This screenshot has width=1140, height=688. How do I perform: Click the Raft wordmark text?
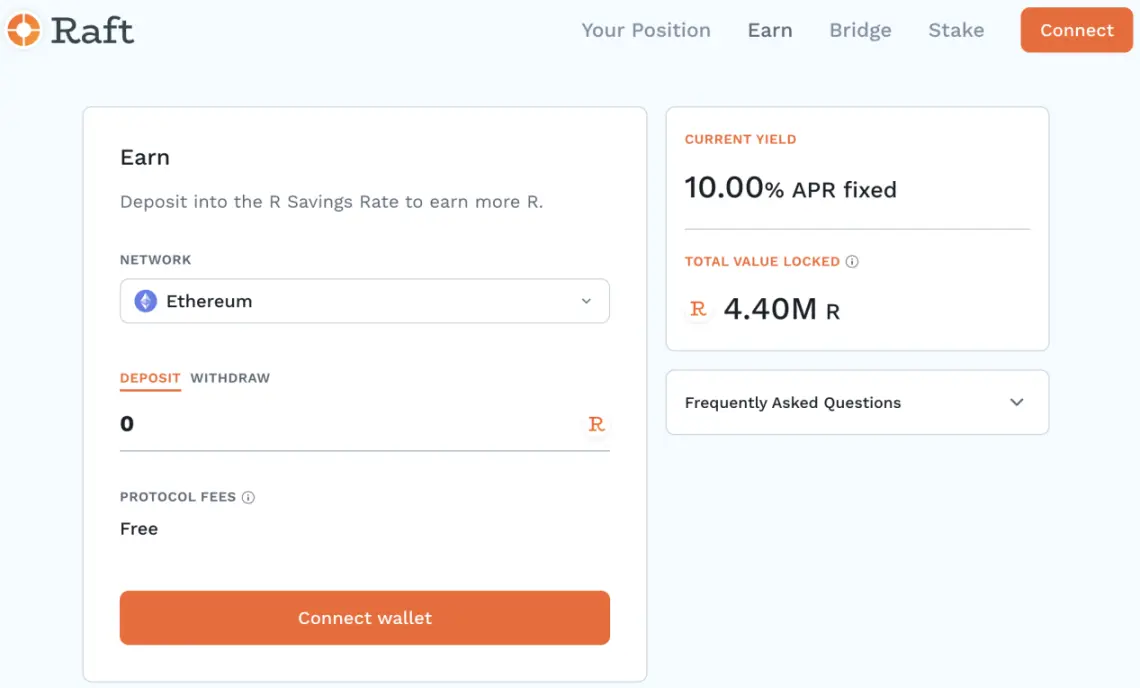click(92, 30)
